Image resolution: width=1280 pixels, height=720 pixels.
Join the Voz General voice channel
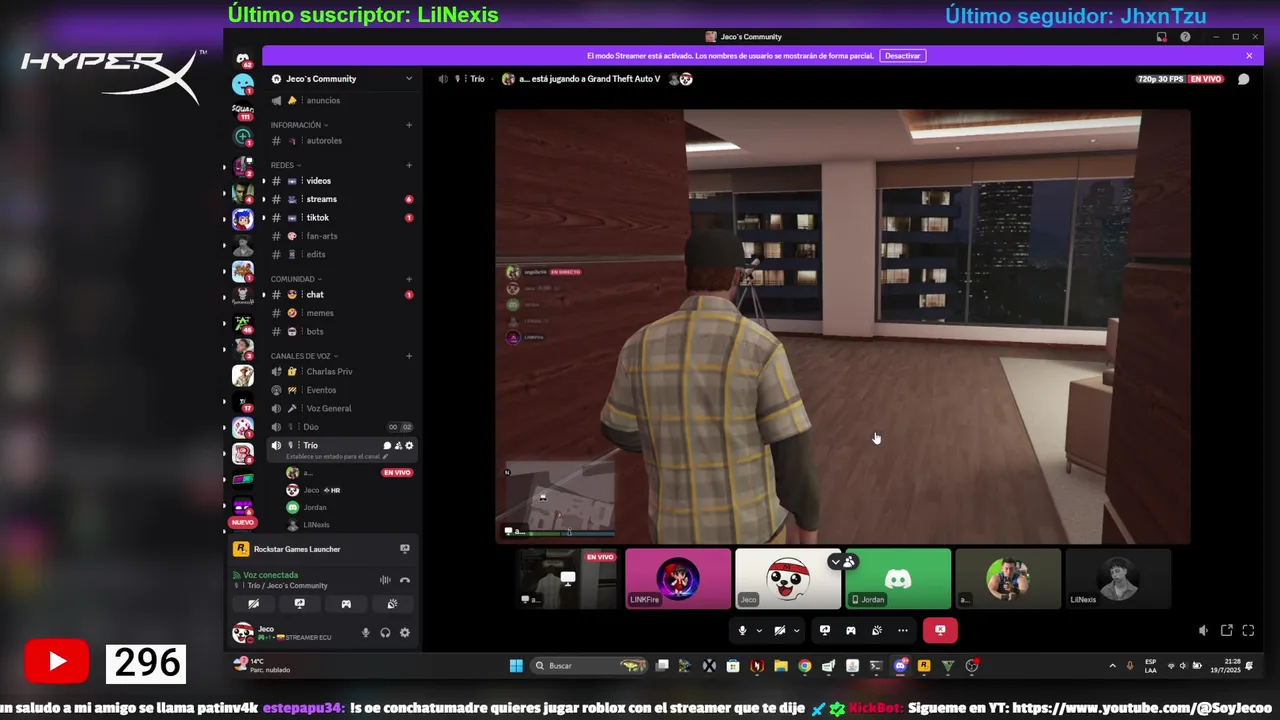tap(341, 408)
